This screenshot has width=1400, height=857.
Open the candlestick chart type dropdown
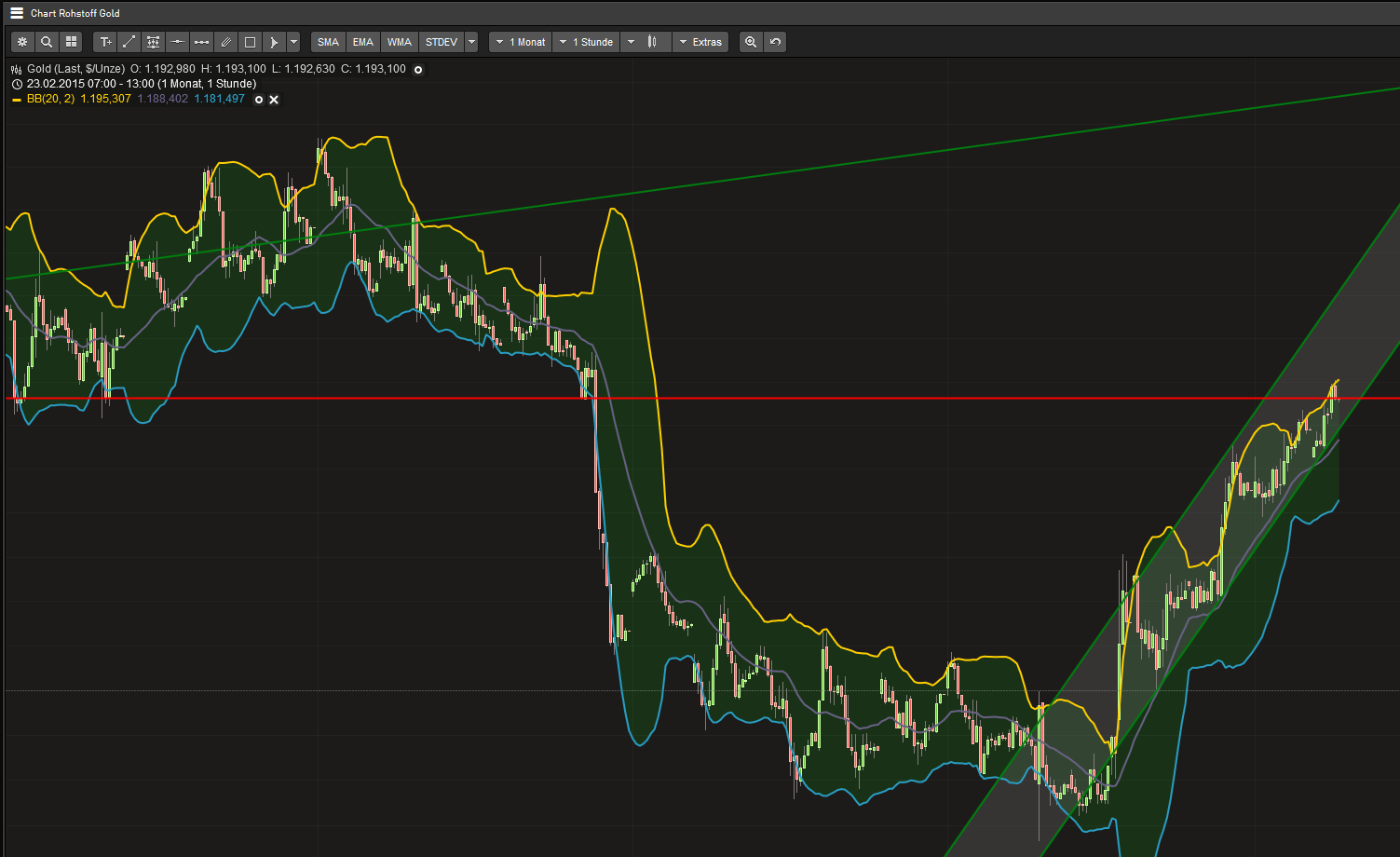(646, 42)
